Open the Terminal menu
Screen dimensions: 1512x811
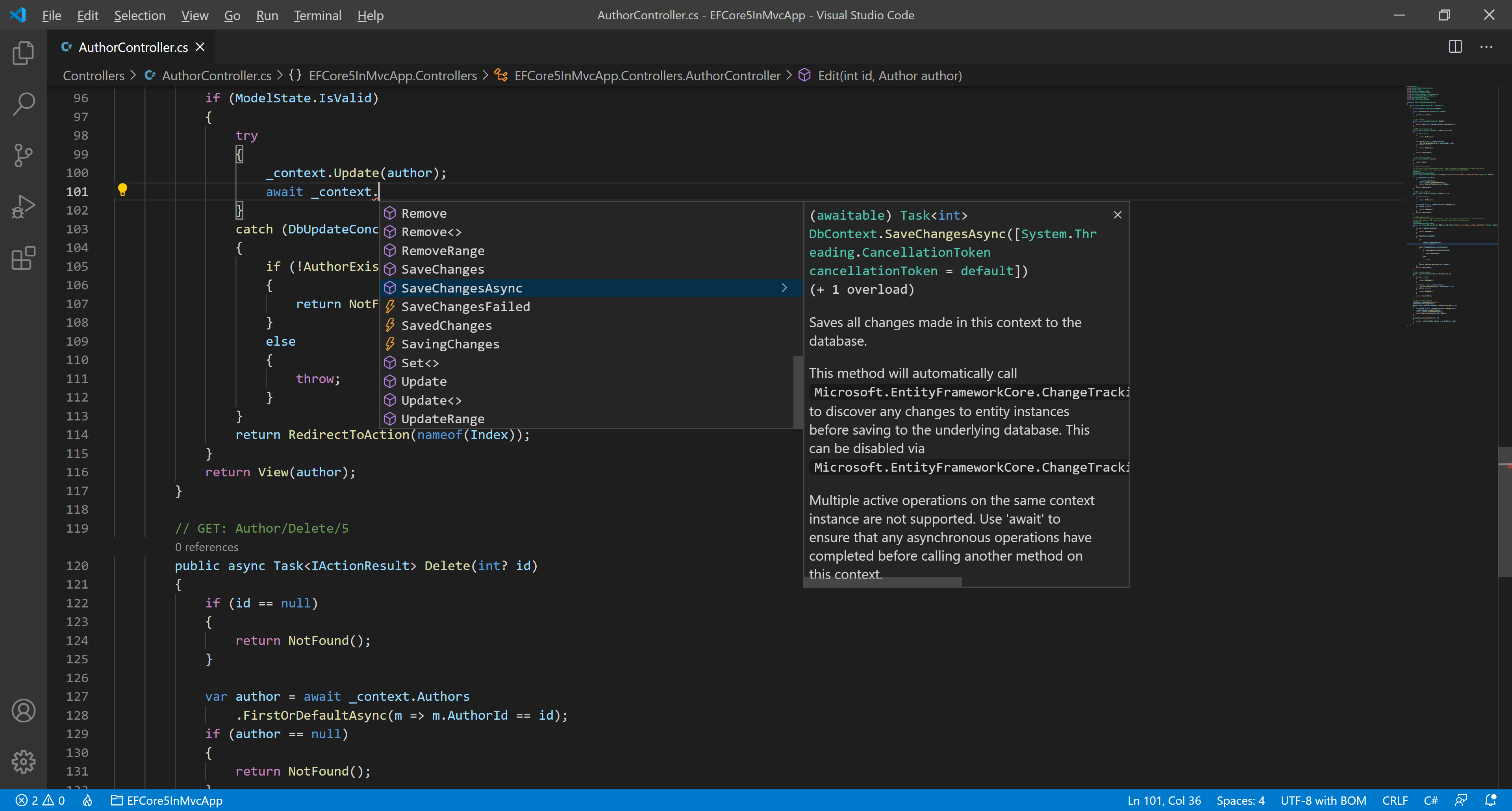pyautogui.click(x=317, y=15)
